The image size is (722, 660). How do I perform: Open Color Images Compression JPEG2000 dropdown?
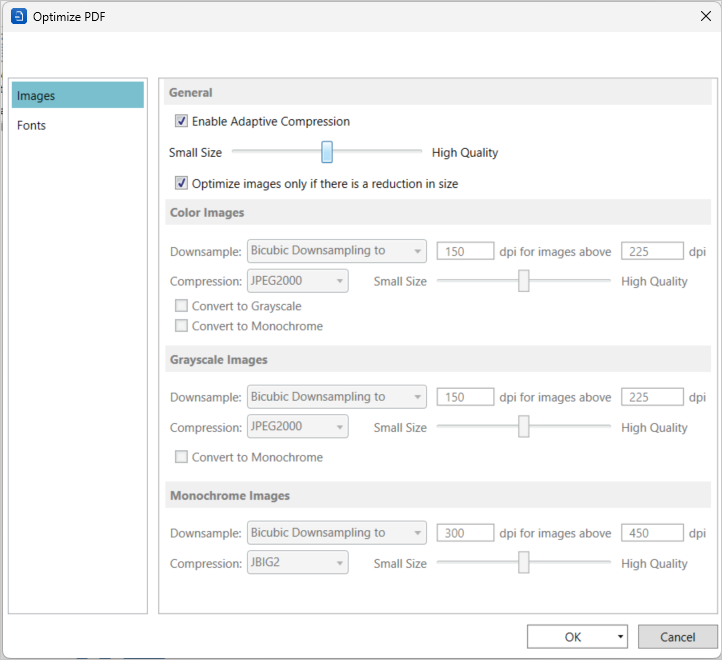tap(297, 281)
